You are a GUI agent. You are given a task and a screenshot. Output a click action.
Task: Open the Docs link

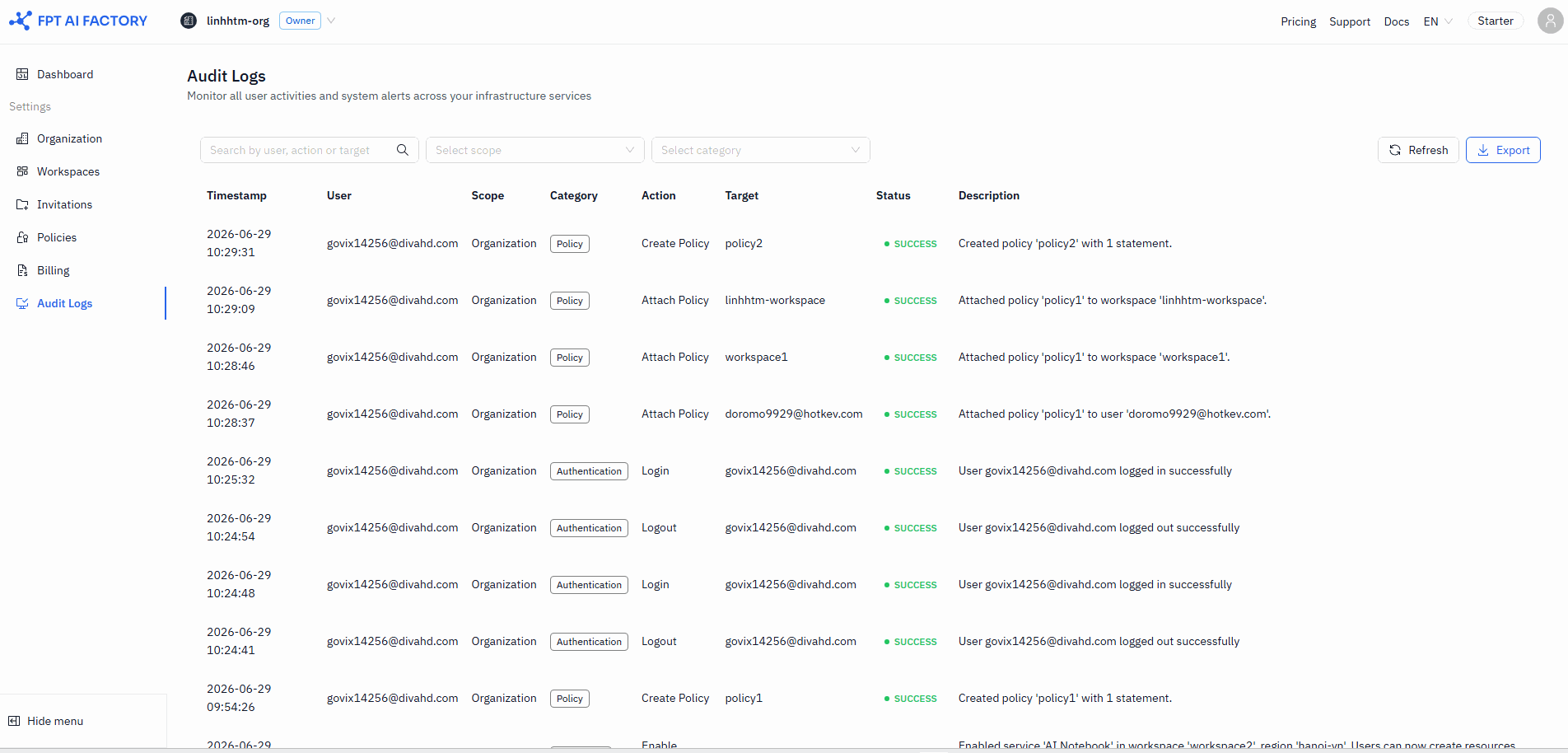point(1397,21)
